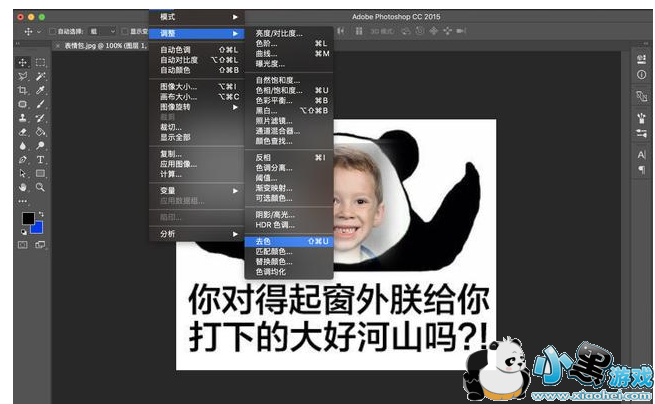Choose 画布大小... in the Image menu

[x=197, y=97]
